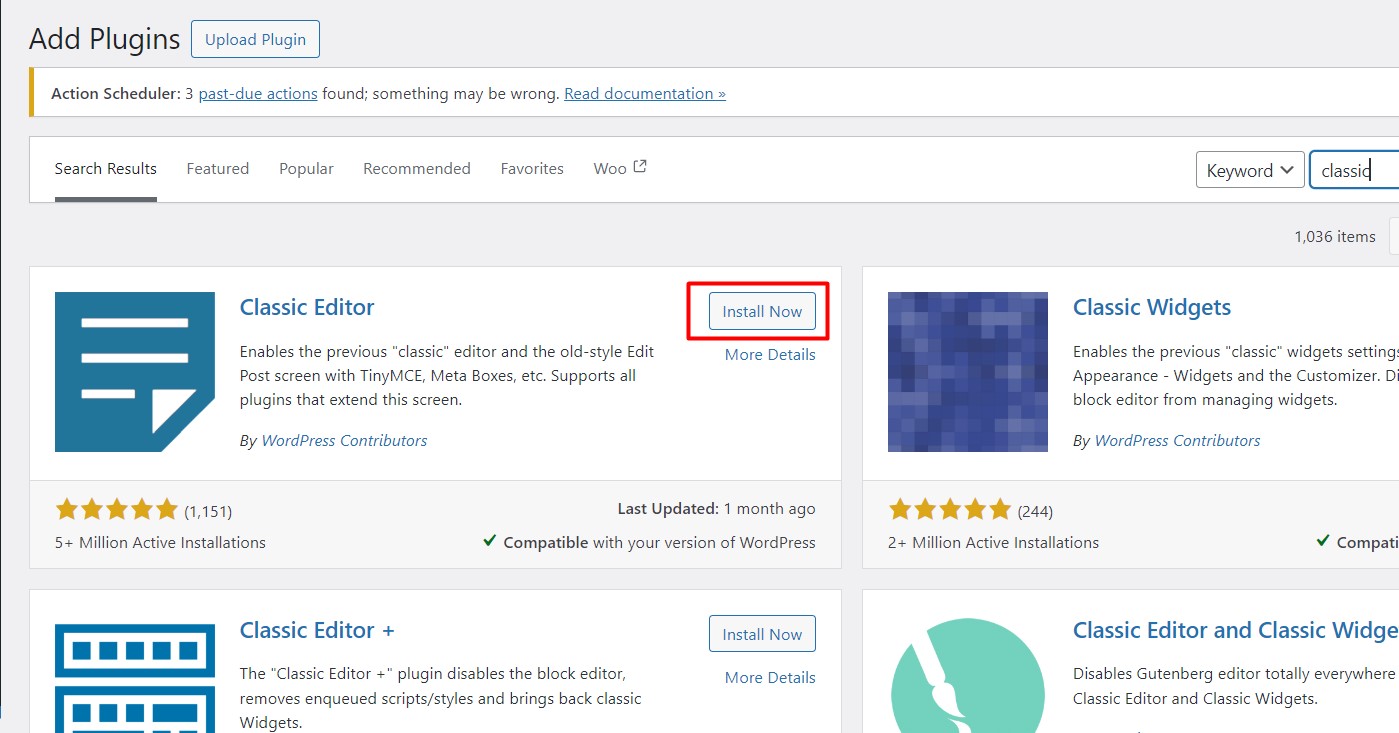Switch to the Featured tab
Viewport: 1399px width, 733px height.
[218, 168]
